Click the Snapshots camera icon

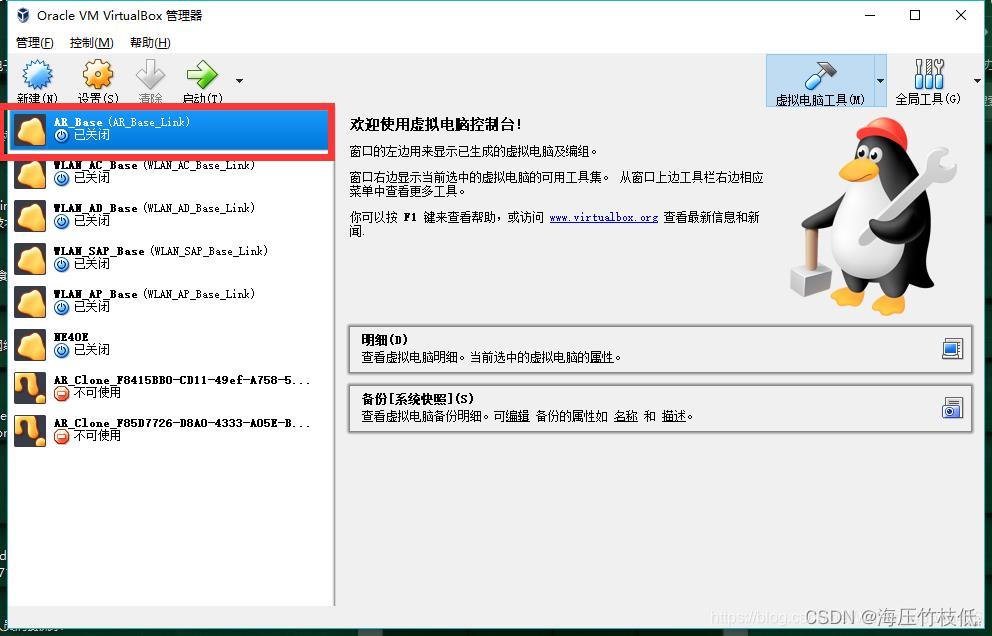[x=952, y=408]
